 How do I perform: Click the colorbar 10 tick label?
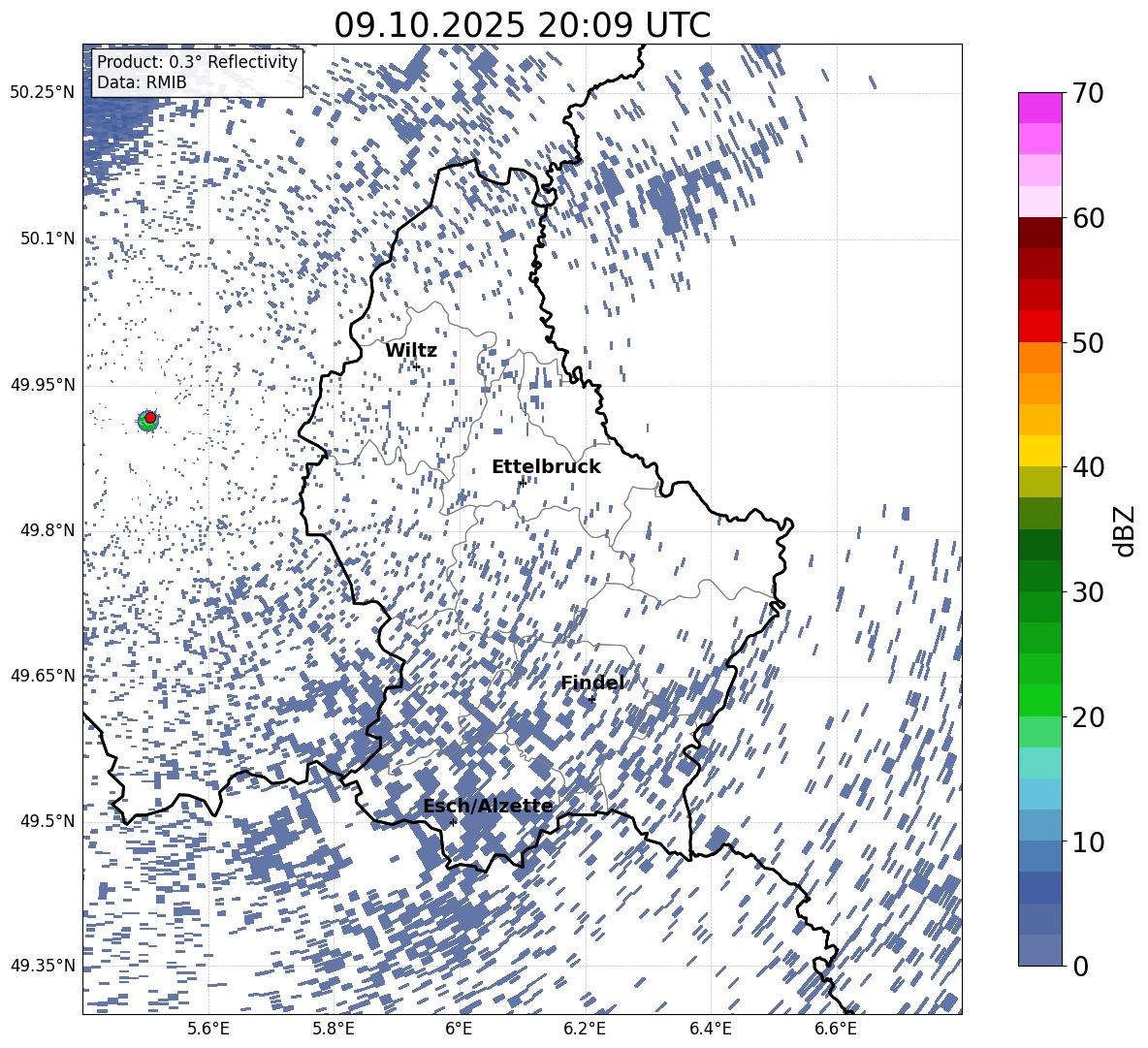tap(1089, 842)
